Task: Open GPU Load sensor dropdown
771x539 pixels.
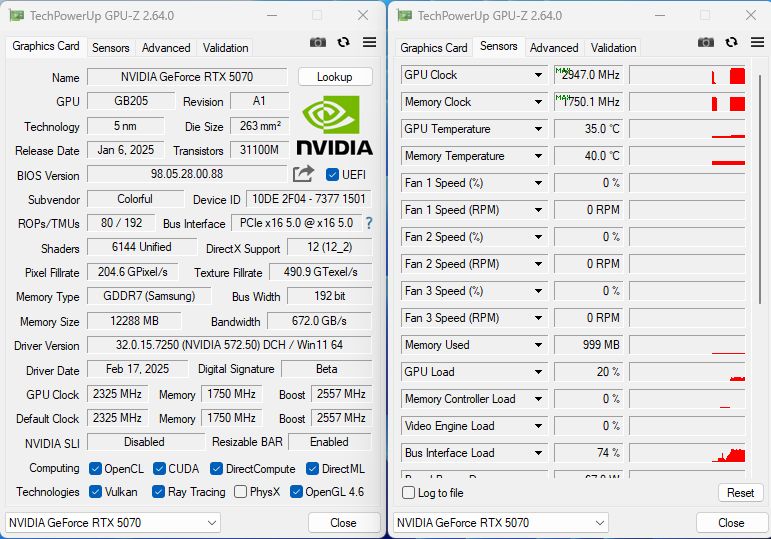Action: click(538, 372)
